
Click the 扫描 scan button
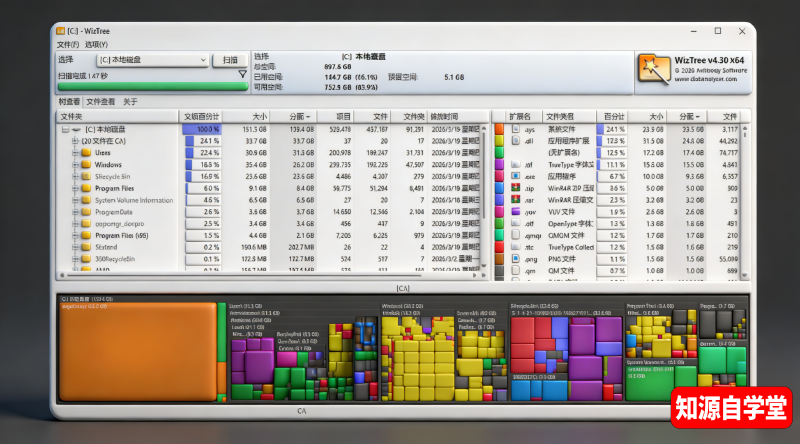[230, 60]
